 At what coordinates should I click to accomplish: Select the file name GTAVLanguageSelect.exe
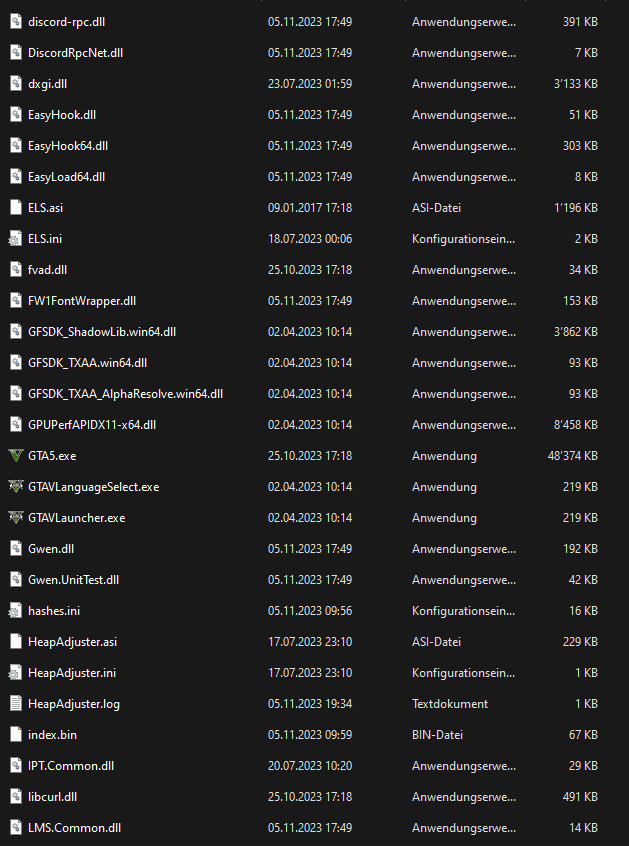[x=94, y=487]
